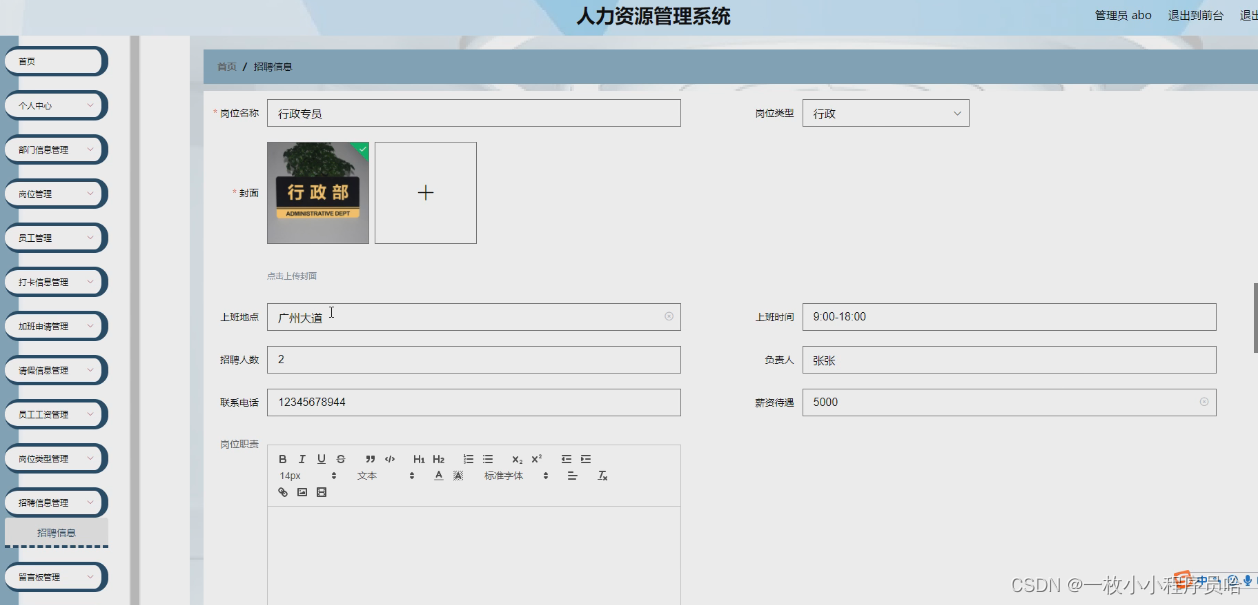Viewport: 1258px width, 605px height.
Task: Open the 标准字体 font family dropdown
Action: pos(516,476)
